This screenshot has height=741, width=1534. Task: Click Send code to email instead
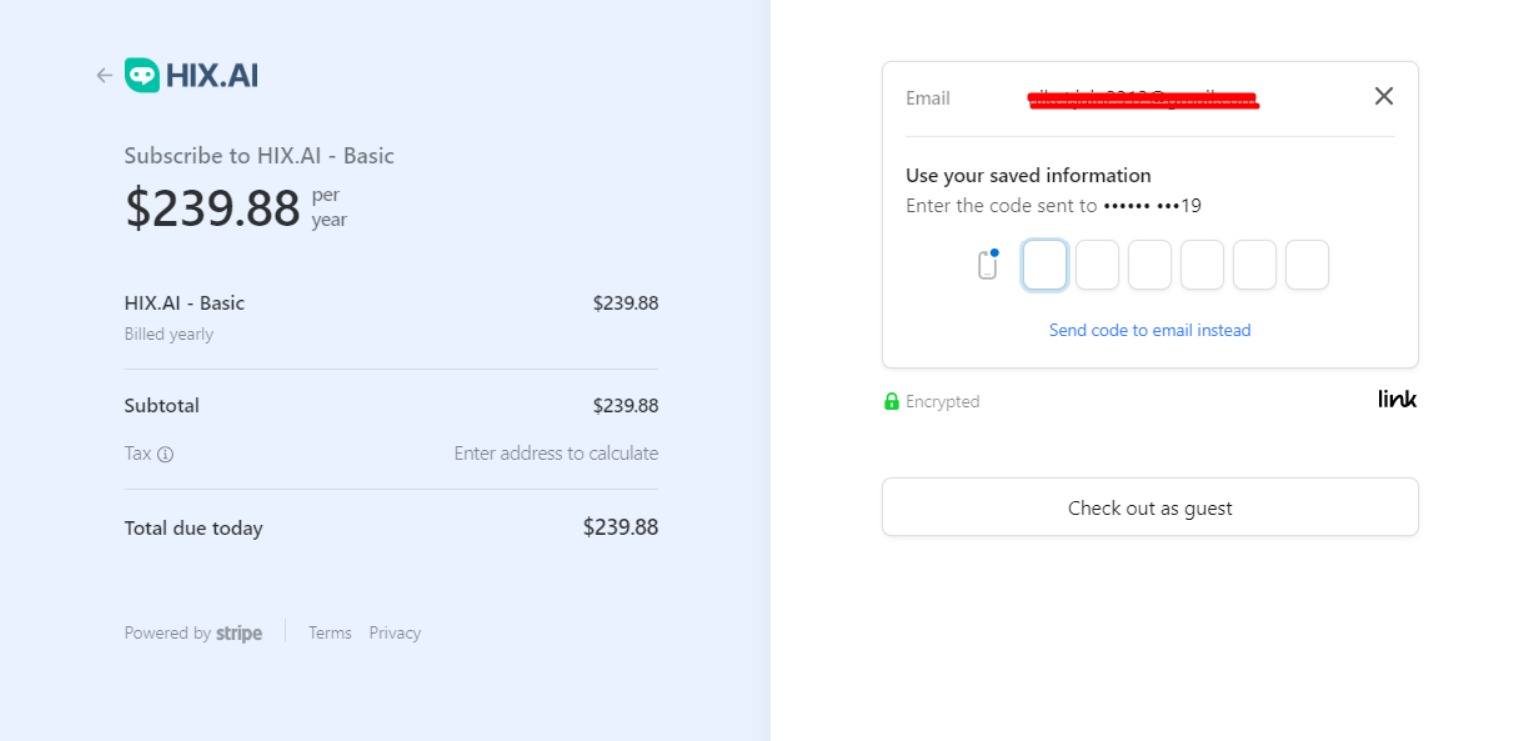click(x=1149, y=330)
